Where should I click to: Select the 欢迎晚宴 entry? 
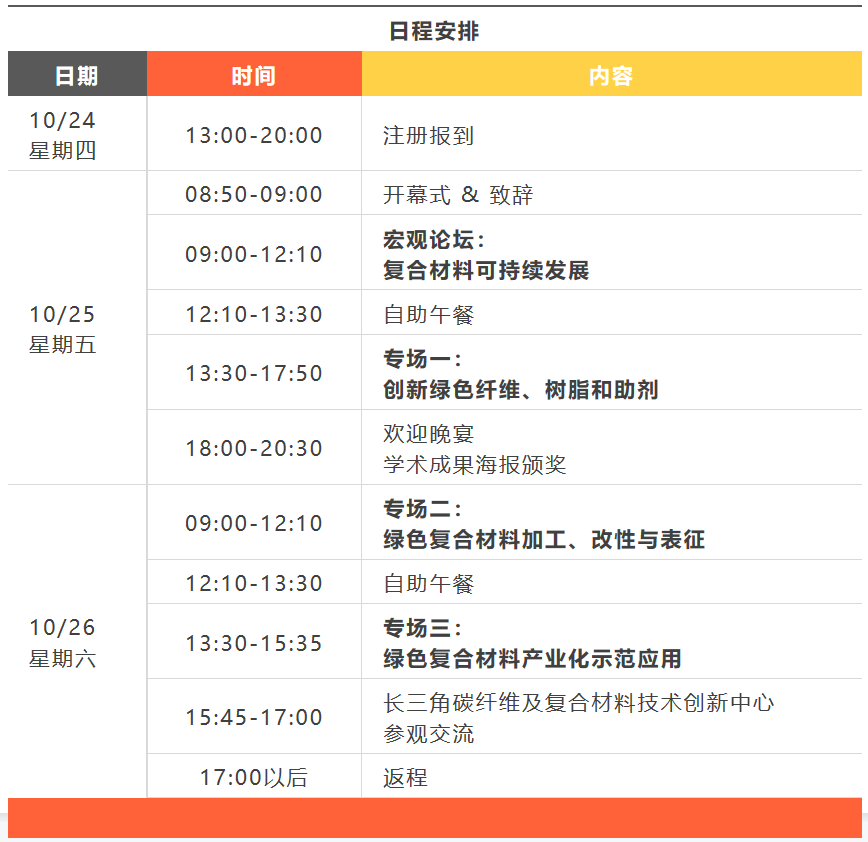pos(428,433)
